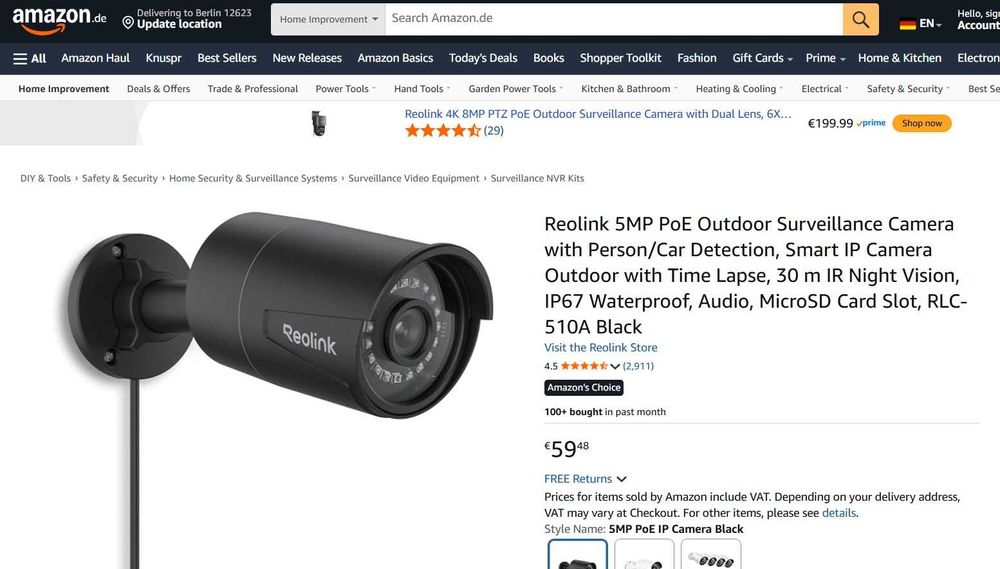This screenshot has height=569, width=1000.
Task: Select the black camera style swatch
Action: (578, 554)
